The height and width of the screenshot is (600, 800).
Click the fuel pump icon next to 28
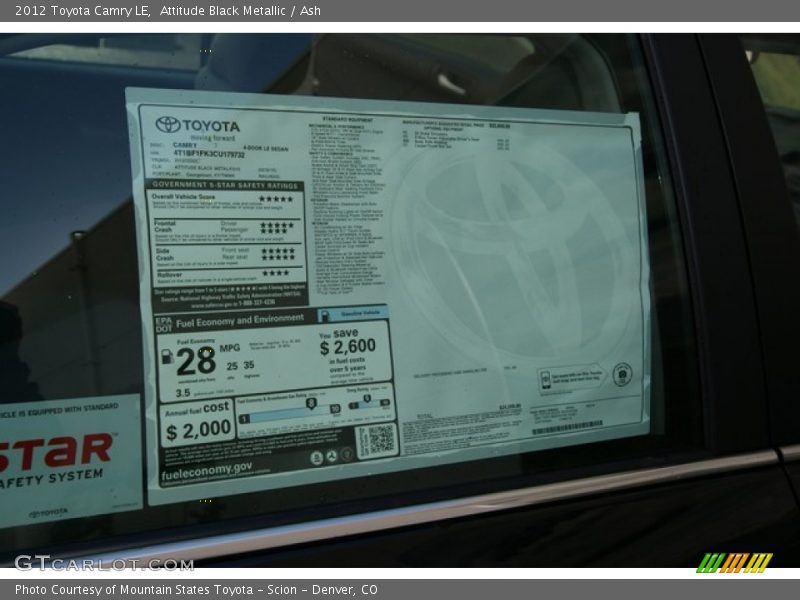[167, 356]
